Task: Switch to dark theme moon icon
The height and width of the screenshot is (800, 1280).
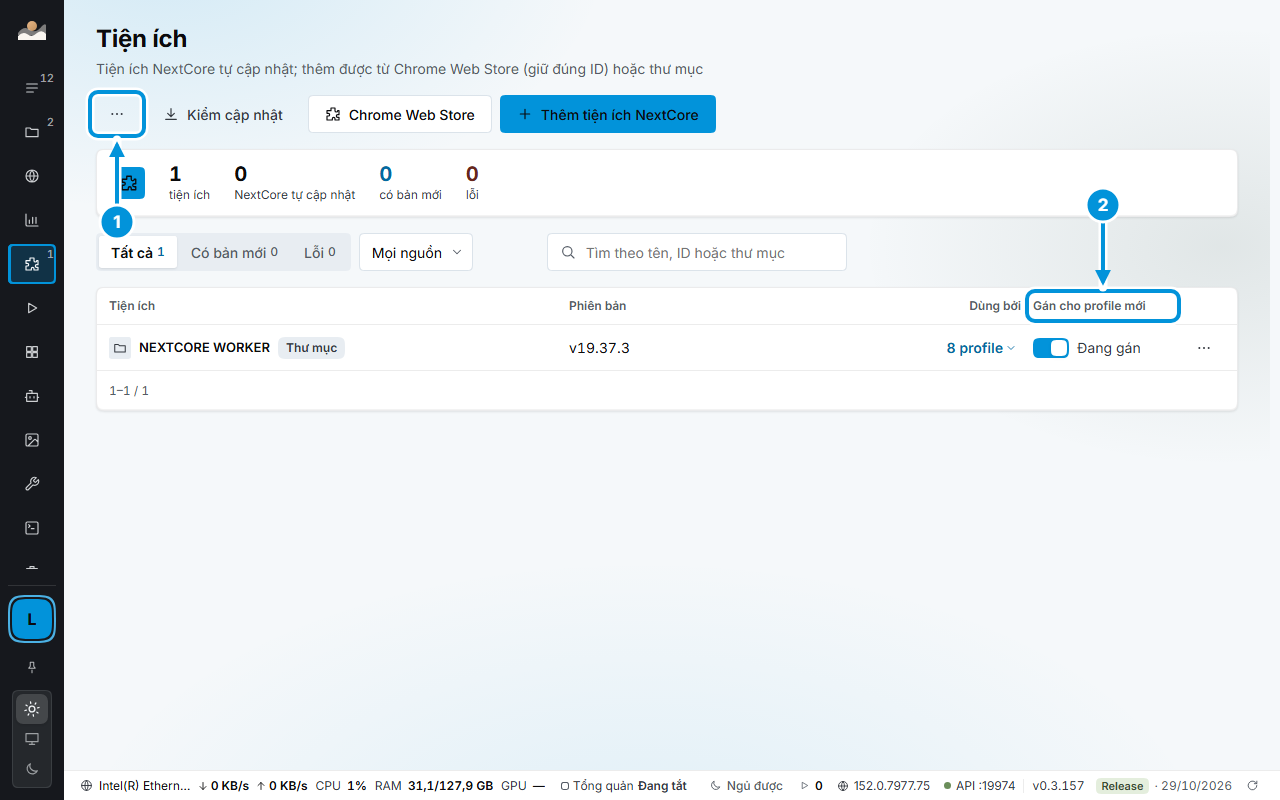Action: (32, 768)
